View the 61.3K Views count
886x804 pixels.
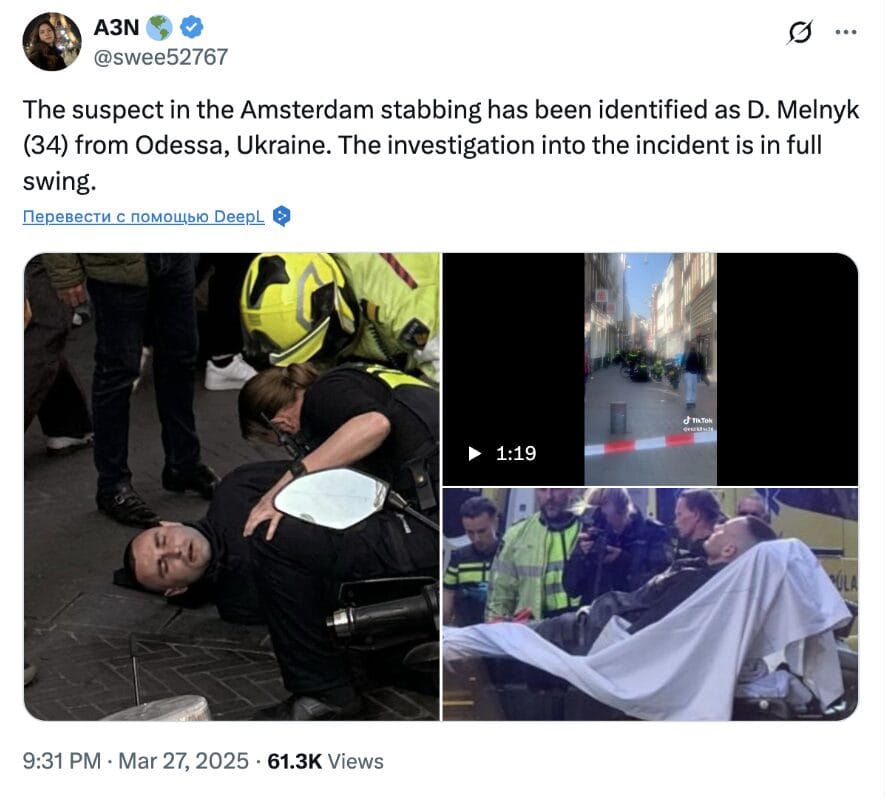325,761
